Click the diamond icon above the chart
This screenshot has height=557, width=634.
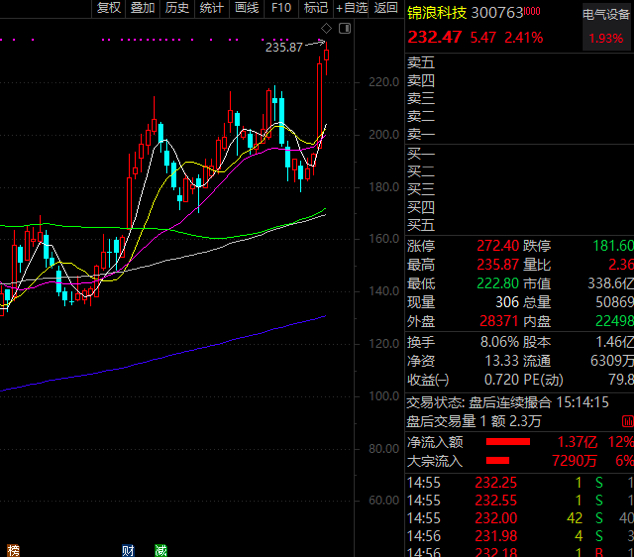(326, 29)
